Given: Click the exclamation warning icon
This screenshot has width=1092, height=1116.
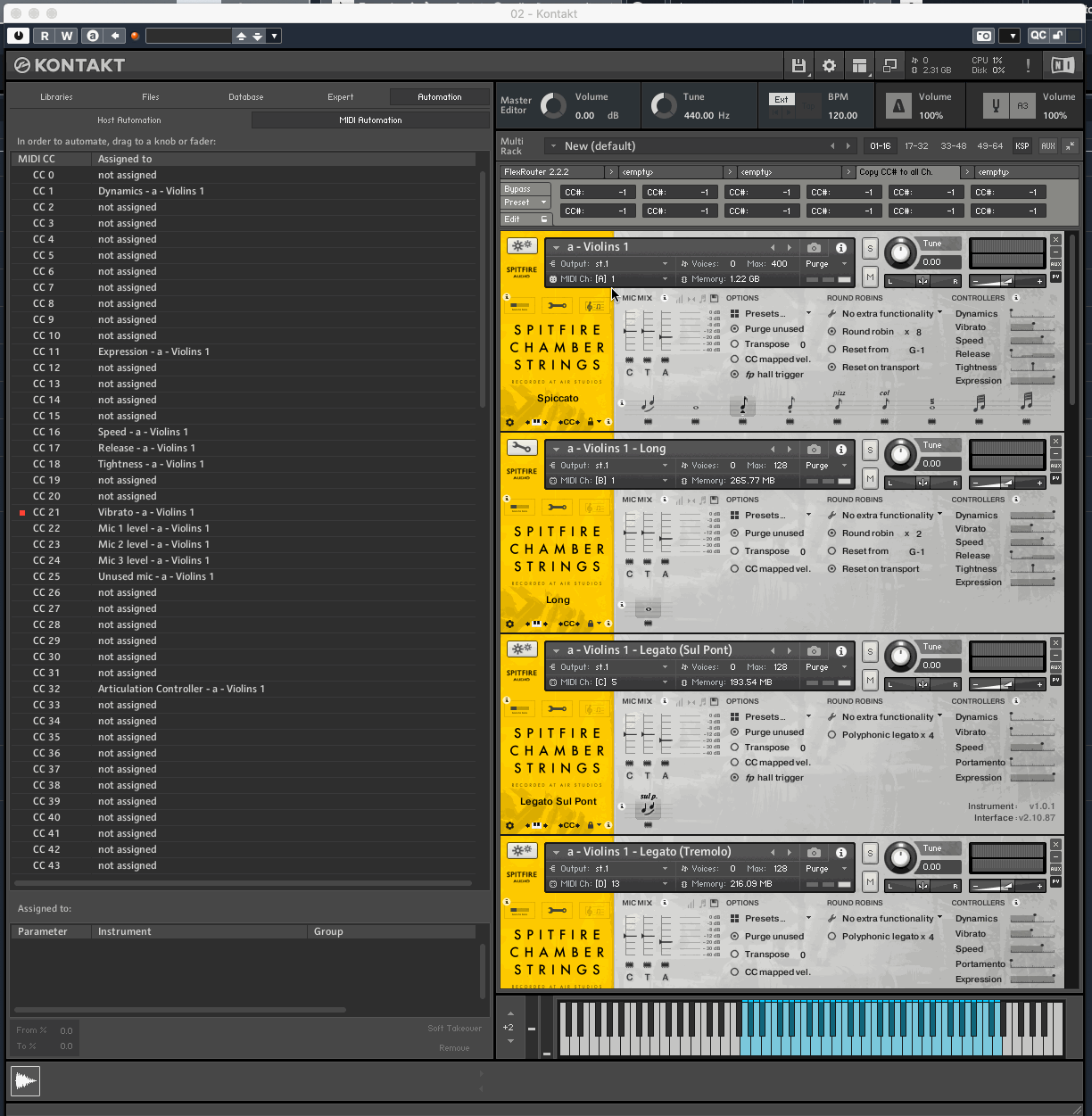Looking at the screenshot, I should (1028, 65).
